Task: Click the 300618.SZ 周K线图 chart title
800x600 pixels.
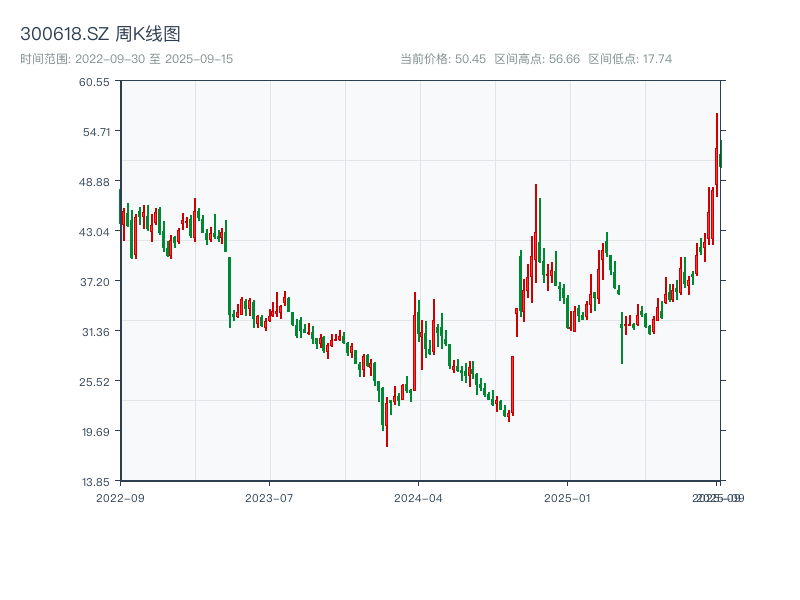Action: [100, 35]
